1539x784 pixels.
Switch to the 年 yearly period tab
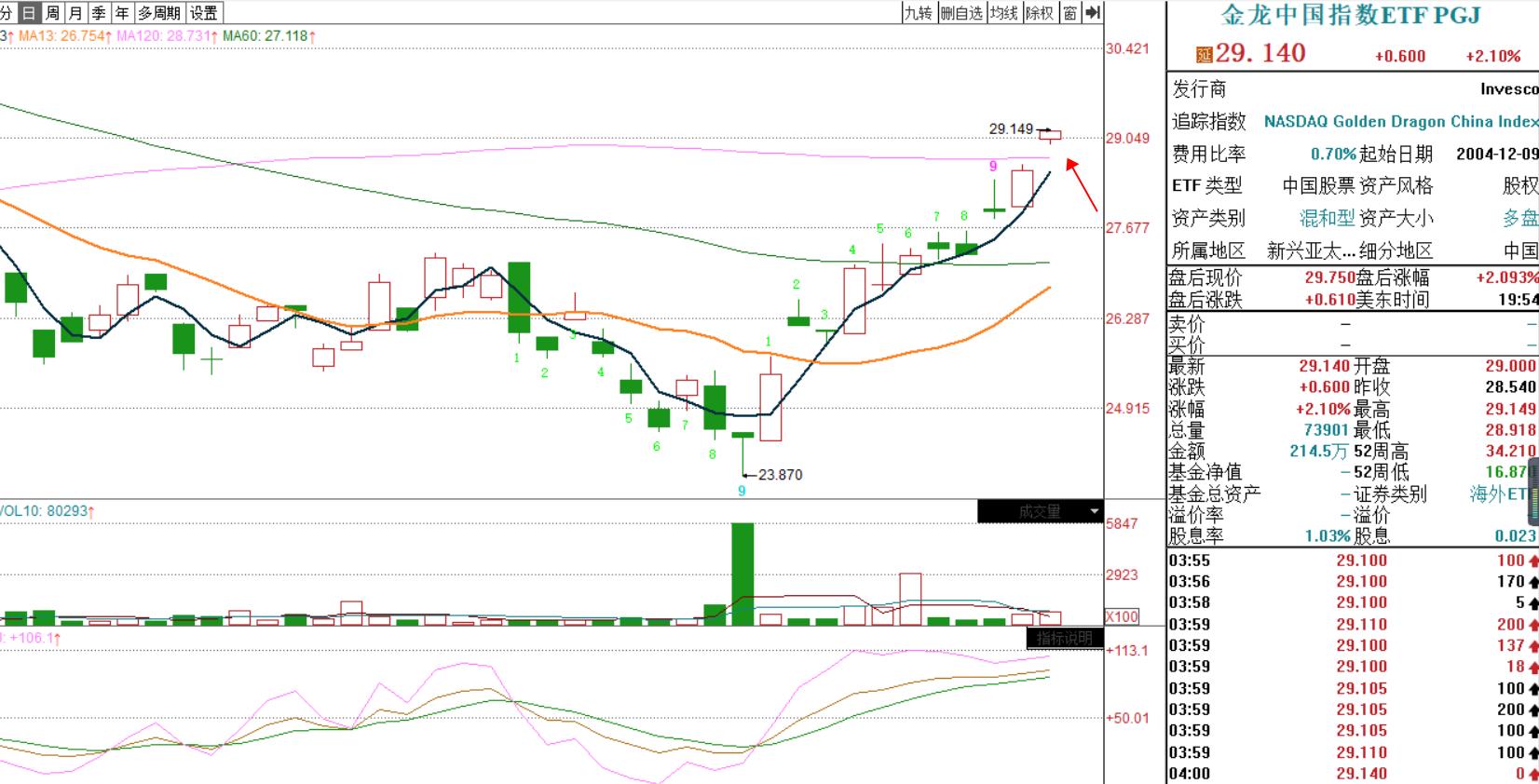click(x=122, y=13)
